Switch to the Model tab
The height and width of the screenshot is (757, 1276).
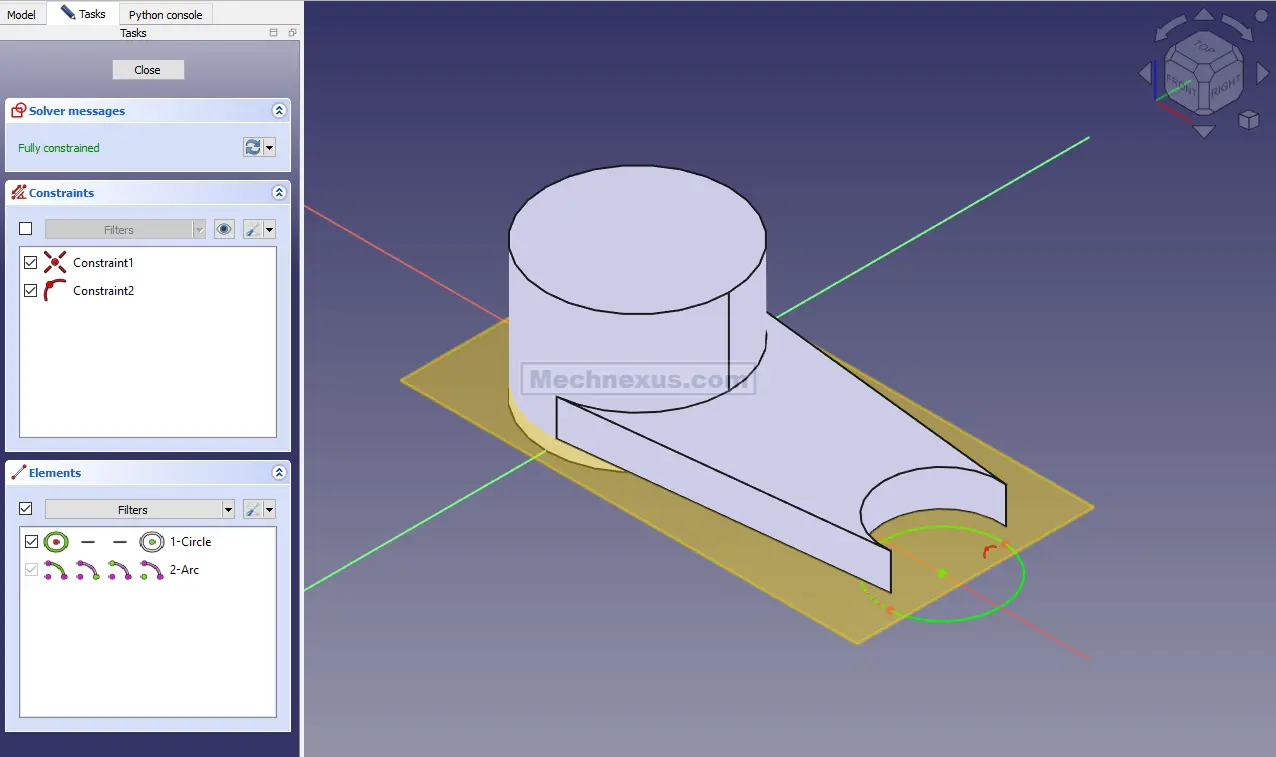tap(21, 14)
